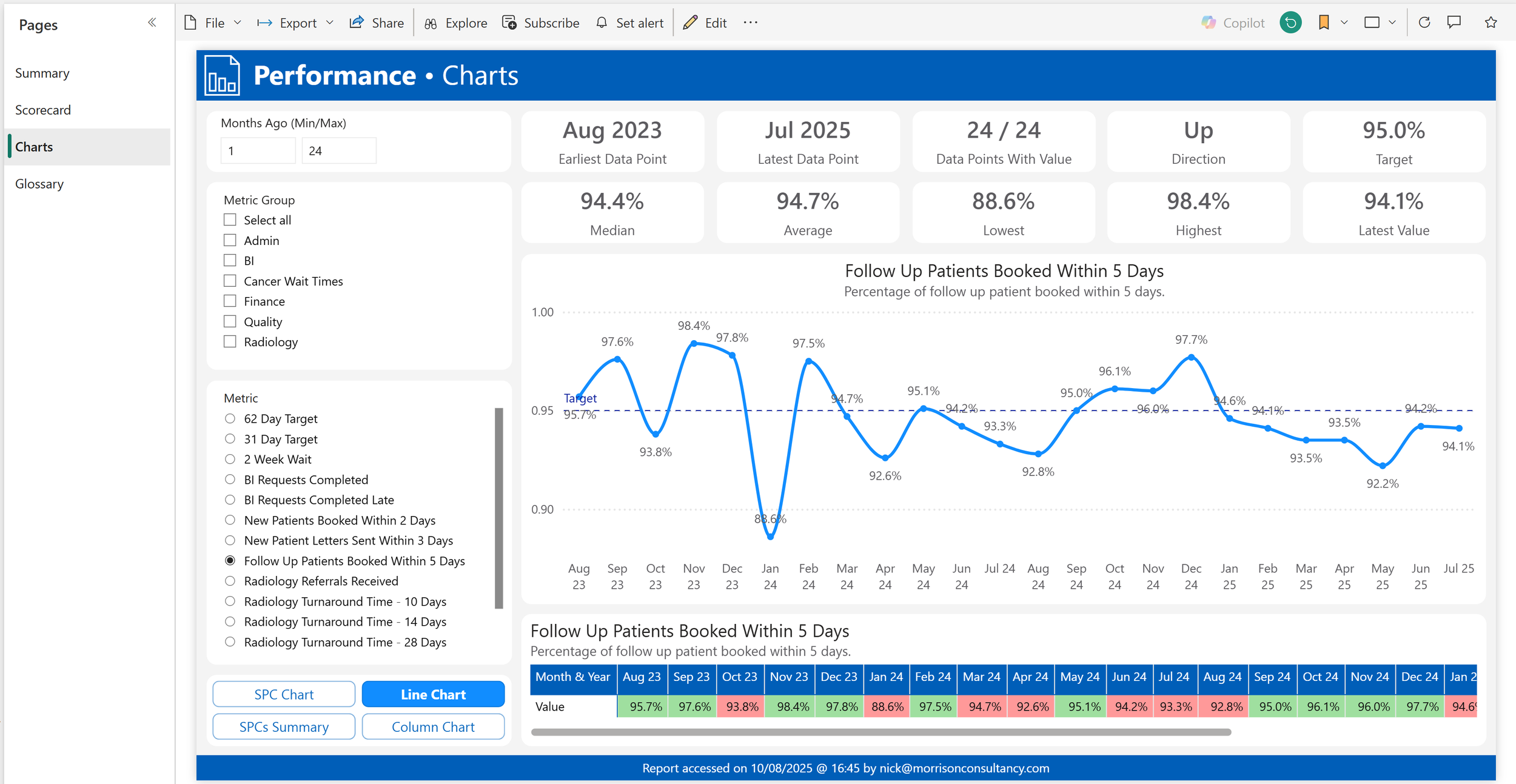Click the Column Chart button
The width and height of the screenshot is (1516, 784).
pyautogui.click(x=433, y=726)
